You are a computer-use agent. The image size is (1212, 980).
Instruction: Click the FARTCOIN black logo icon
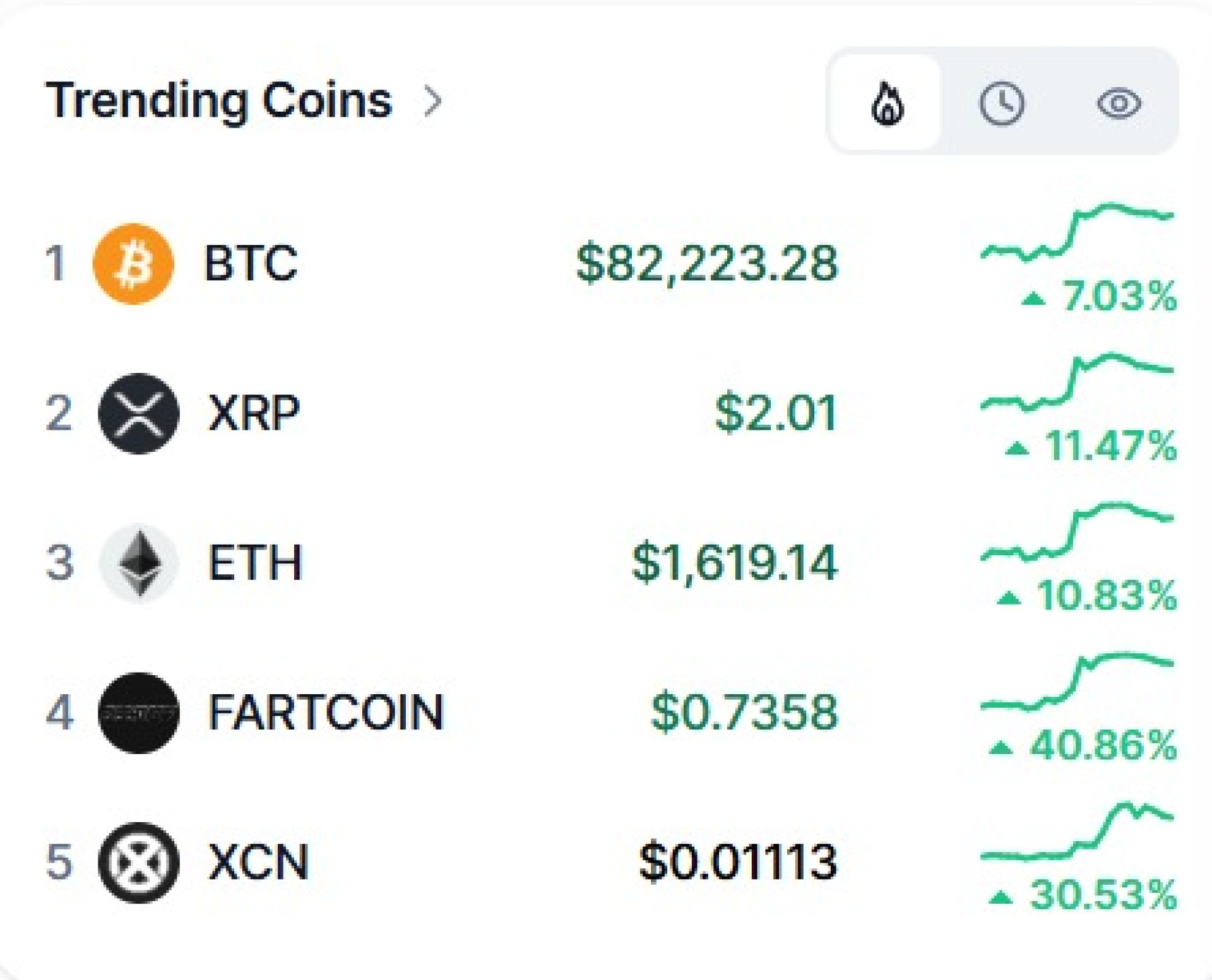(x=139, y=713)
